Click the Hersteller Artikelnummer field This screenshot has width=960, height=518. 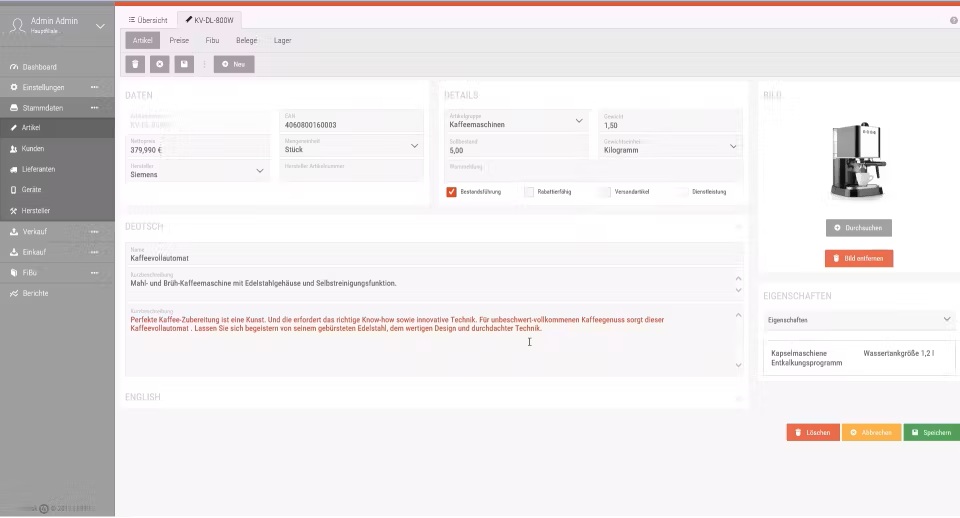(351, 171)
